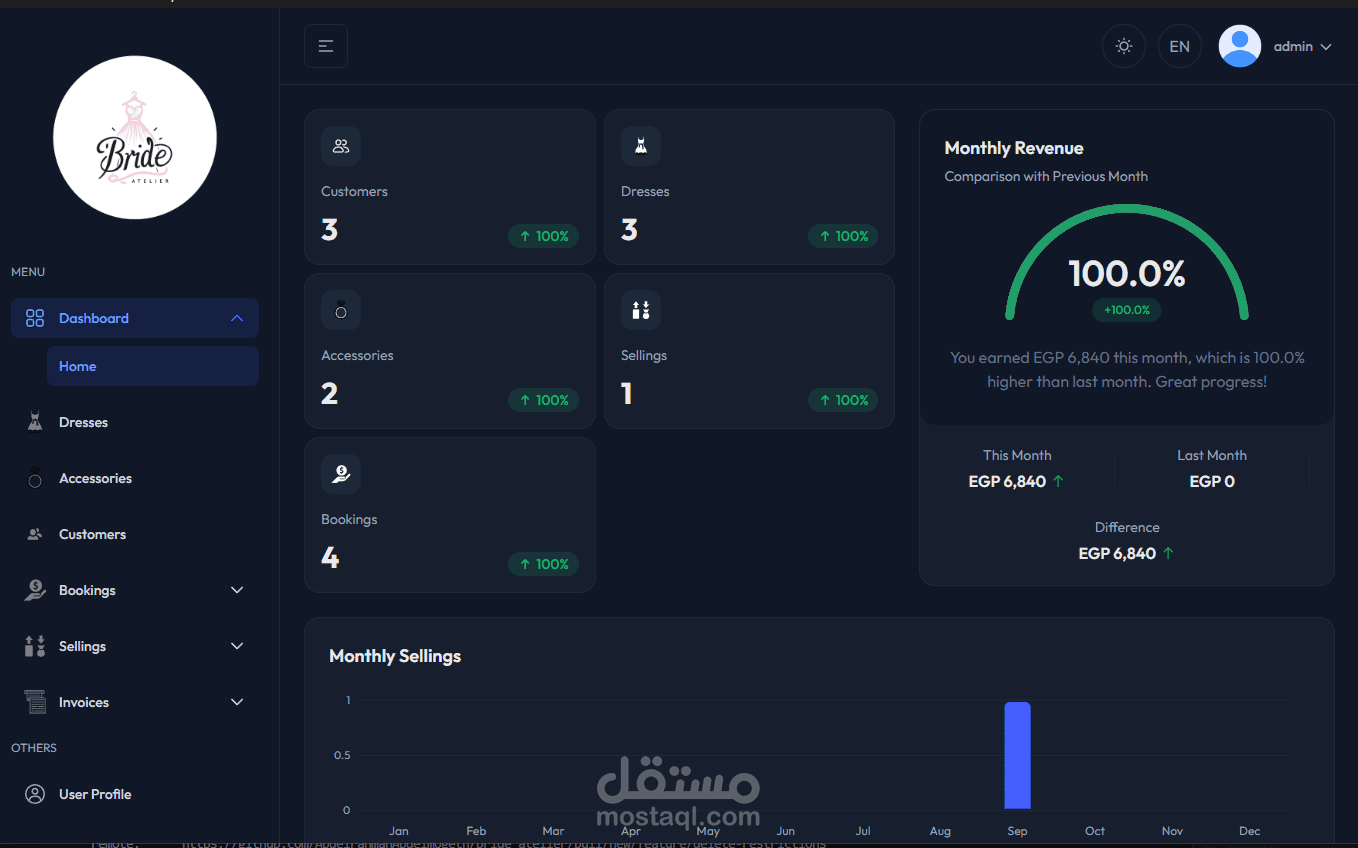Open the admin account dropdown chevron

1326,47
